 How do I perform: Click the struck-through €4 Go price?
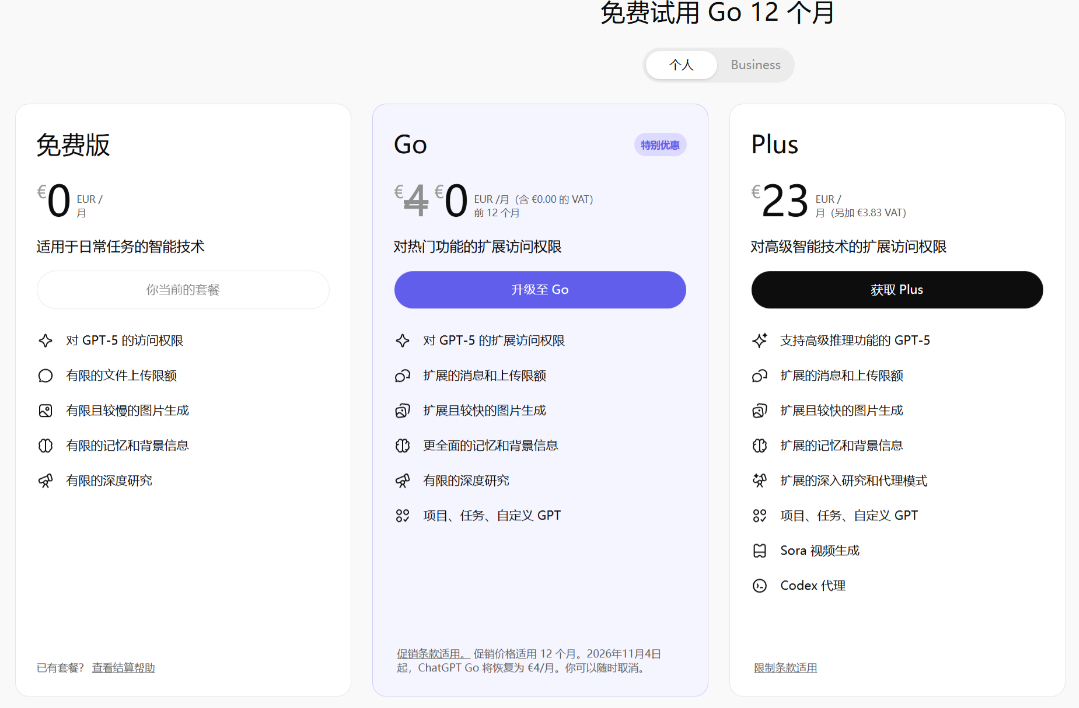click(x=412, y=201)
